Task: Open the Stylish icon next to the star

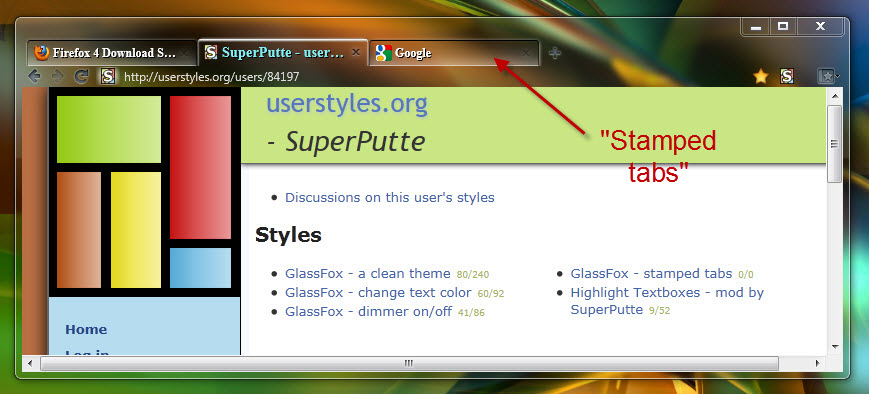Action: click(786, 76)
